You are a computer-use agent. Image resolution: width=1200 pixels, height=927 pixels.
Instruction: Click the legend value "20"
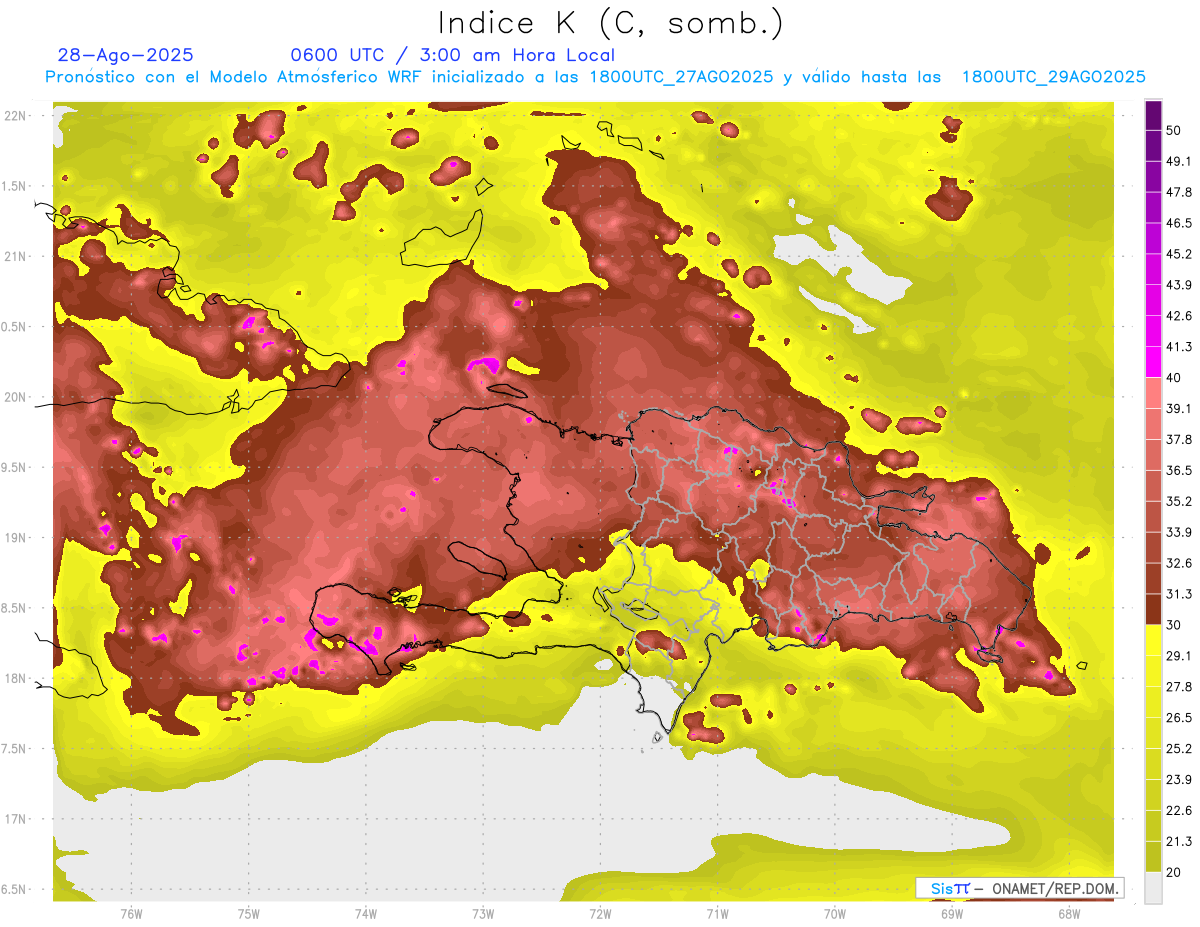pos(1176,872)
